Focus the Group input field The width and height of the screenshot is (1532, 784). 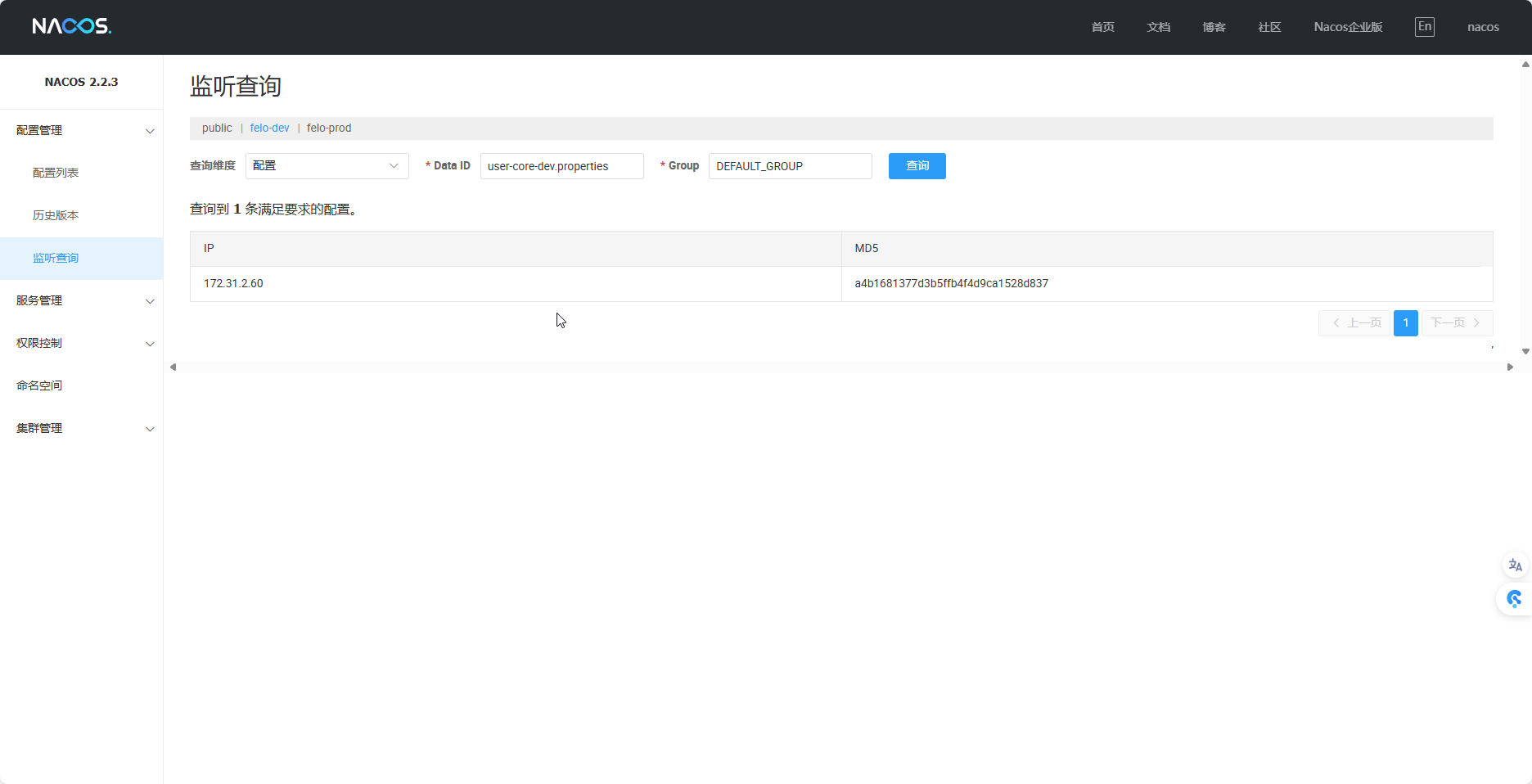(791, 166)
